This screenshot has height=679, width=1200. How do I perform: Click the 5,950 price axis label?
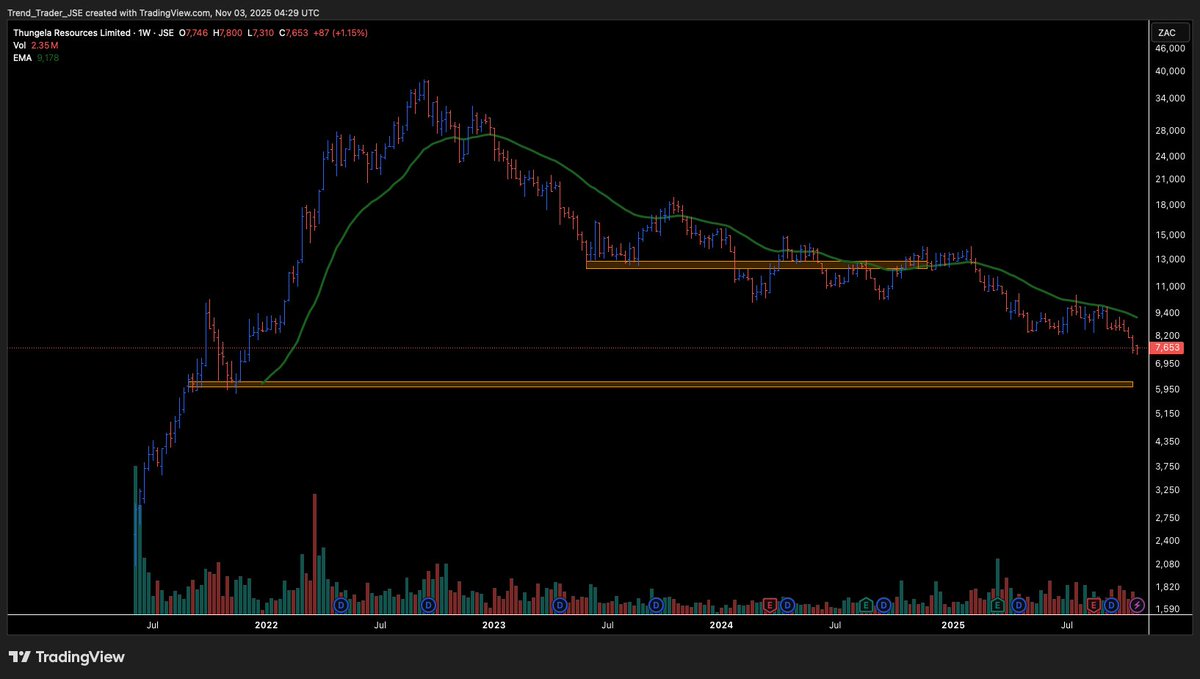click(x=1168, y=389)
